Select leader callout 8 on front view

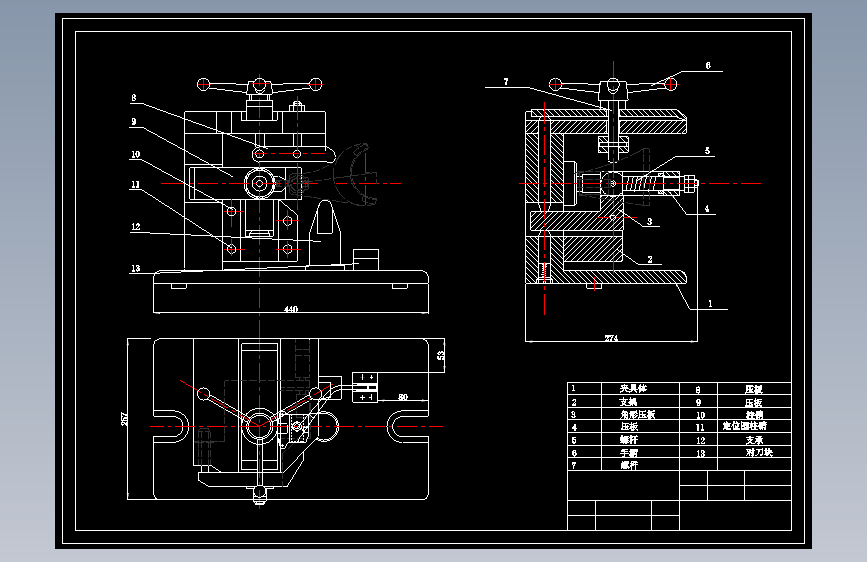coord(134,98)
